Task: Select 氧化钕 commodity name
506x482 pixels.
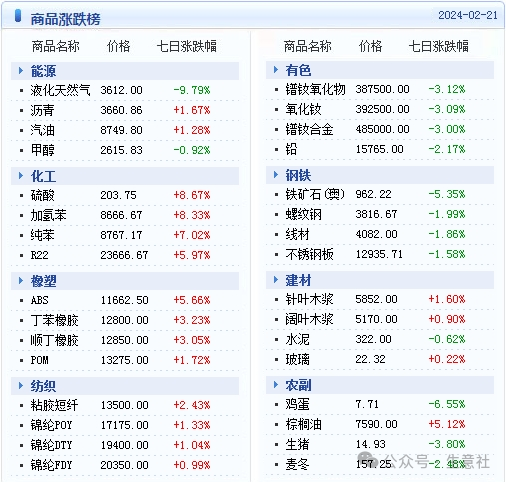Action: tap(303, 109)
